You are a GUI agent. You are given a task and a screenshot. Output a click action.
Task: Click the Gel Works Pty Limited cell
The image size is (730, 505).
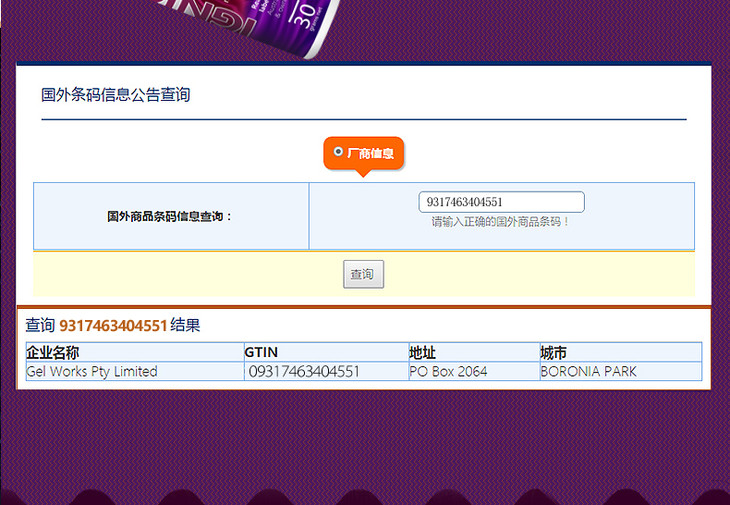point(135,371)
